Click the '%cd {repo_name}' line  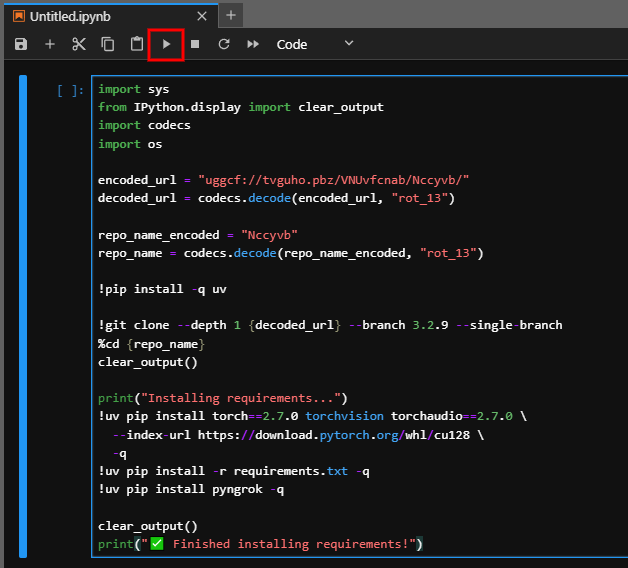tap(151, 344)
